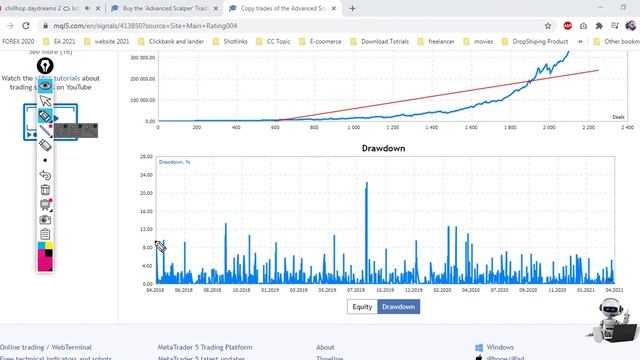640x360 pixels.
Task: Click the site padlock security icon
Action: click(x=46, y=26)
